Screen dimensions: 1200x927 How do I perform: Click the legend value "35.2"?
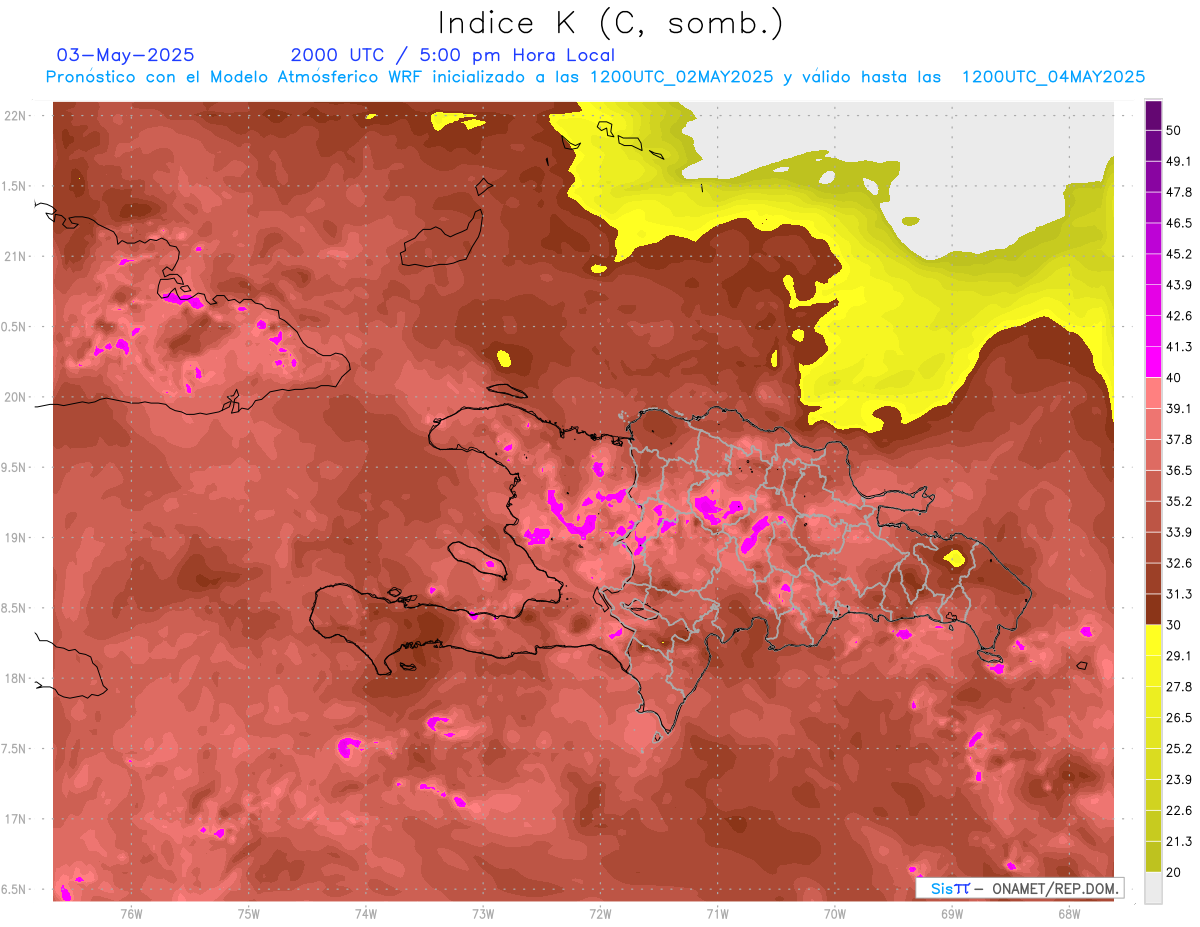(1179, 501)
